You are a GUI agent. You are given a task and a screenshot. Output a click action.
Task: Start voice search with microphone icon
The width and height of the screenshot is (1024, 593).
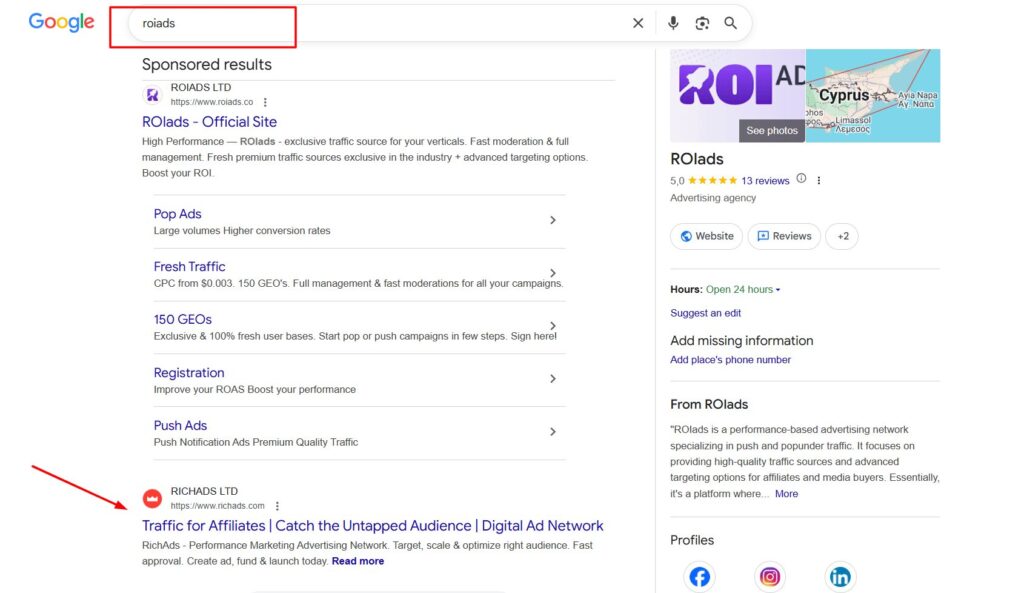[x=673, y=24]
